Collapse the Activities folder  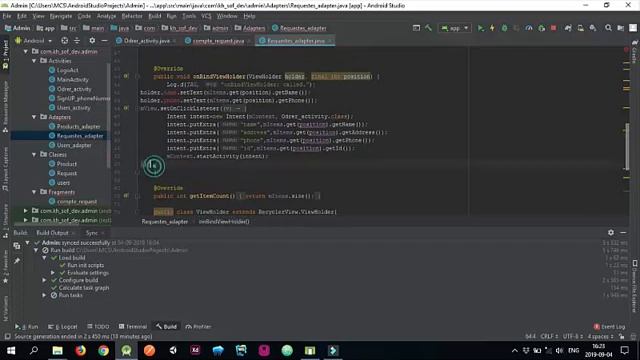[34, 61]
